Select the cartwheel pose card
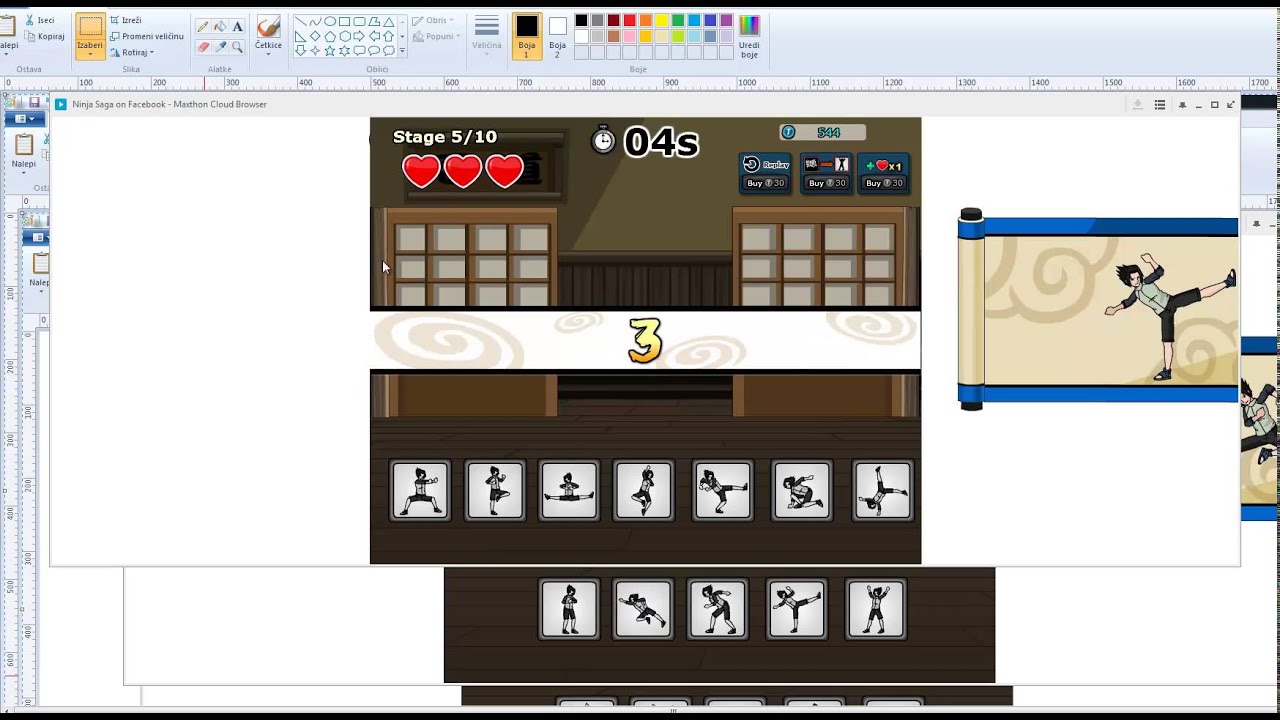The image size is (1280, 720). coord(883,491)
